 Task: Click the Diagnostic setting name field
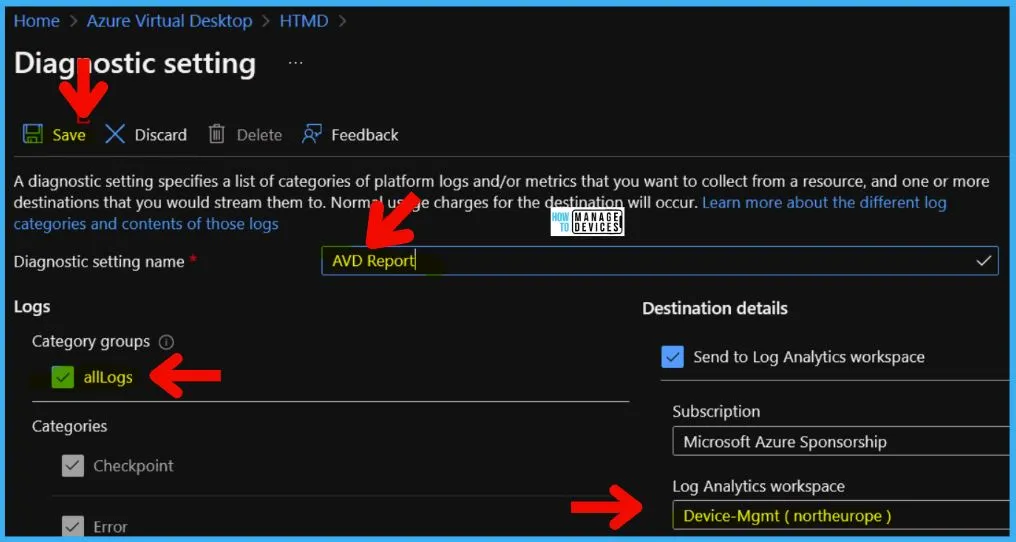(660, 261)
